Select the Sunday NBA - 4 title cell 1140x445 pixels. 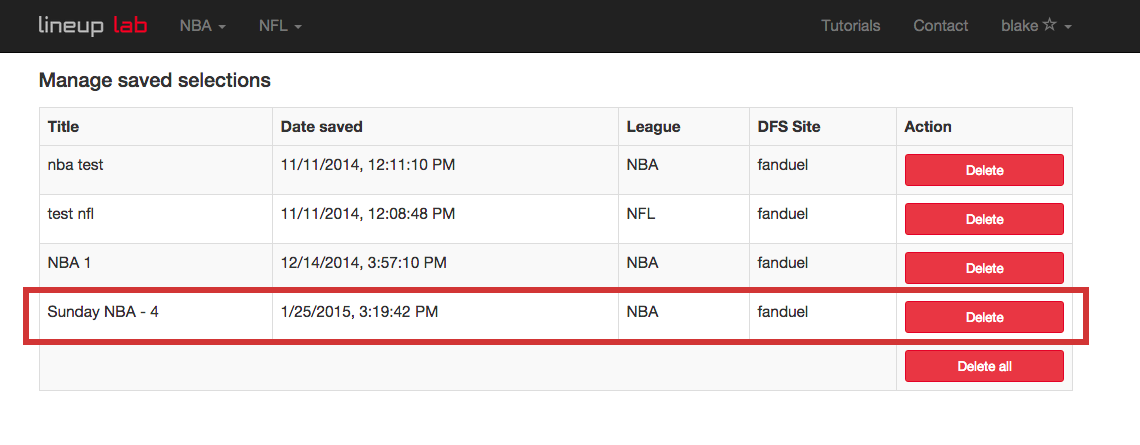tap(156, 315)
